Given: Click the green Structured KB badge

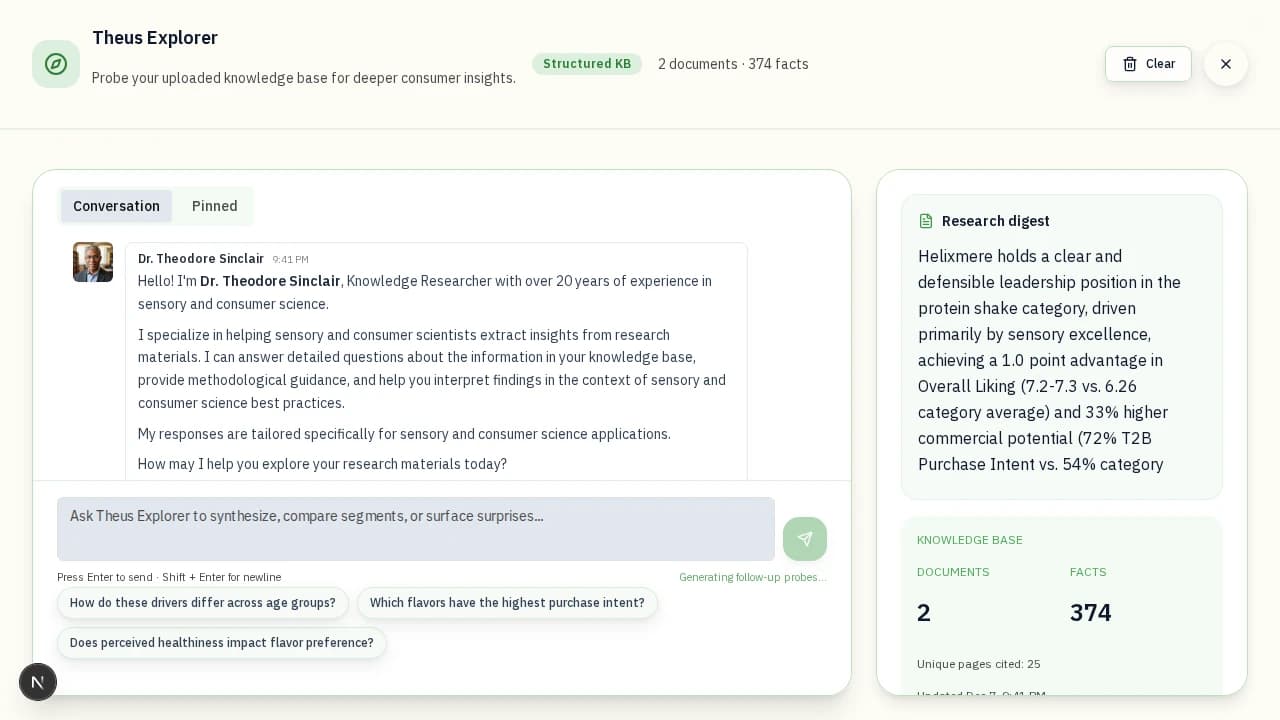Looking at the screenshot, I should [587, 64].
